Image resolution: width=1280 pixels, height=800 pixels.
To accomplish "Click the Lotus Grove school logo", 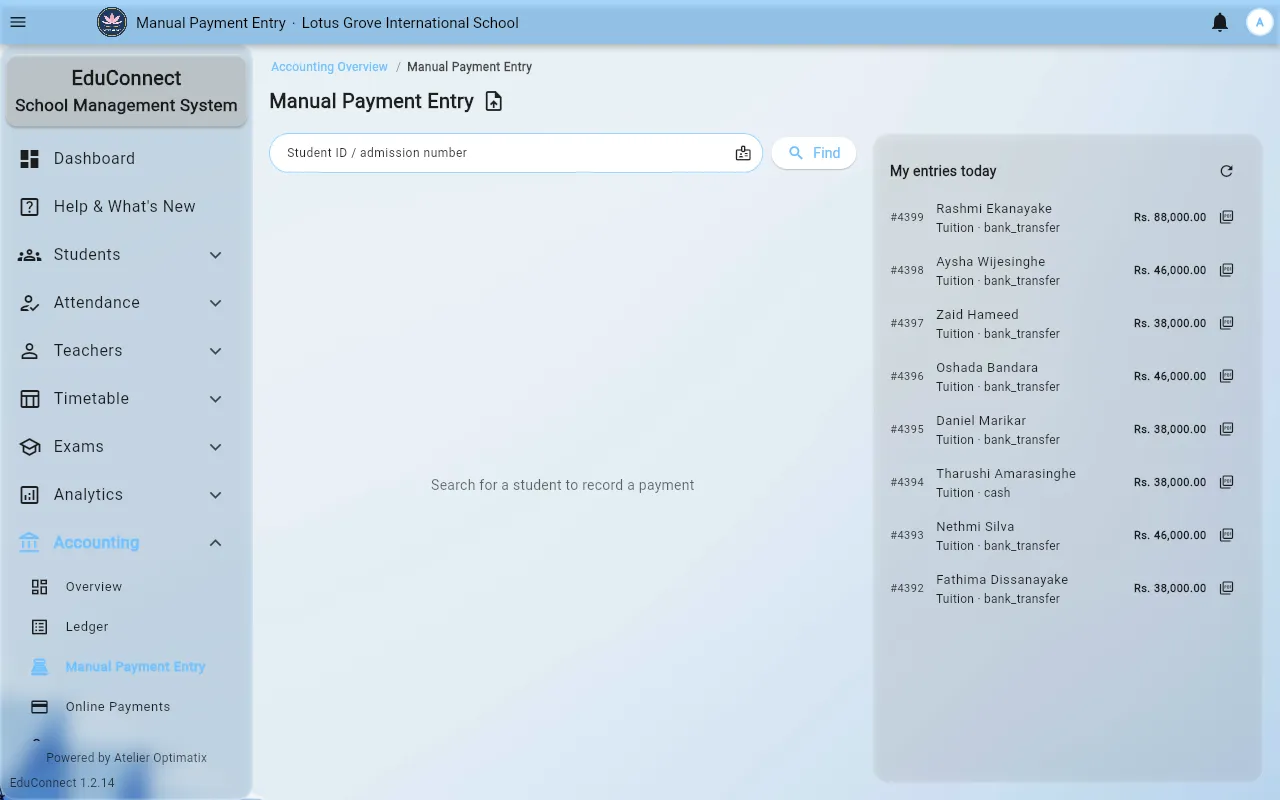I will coord(112,22).
